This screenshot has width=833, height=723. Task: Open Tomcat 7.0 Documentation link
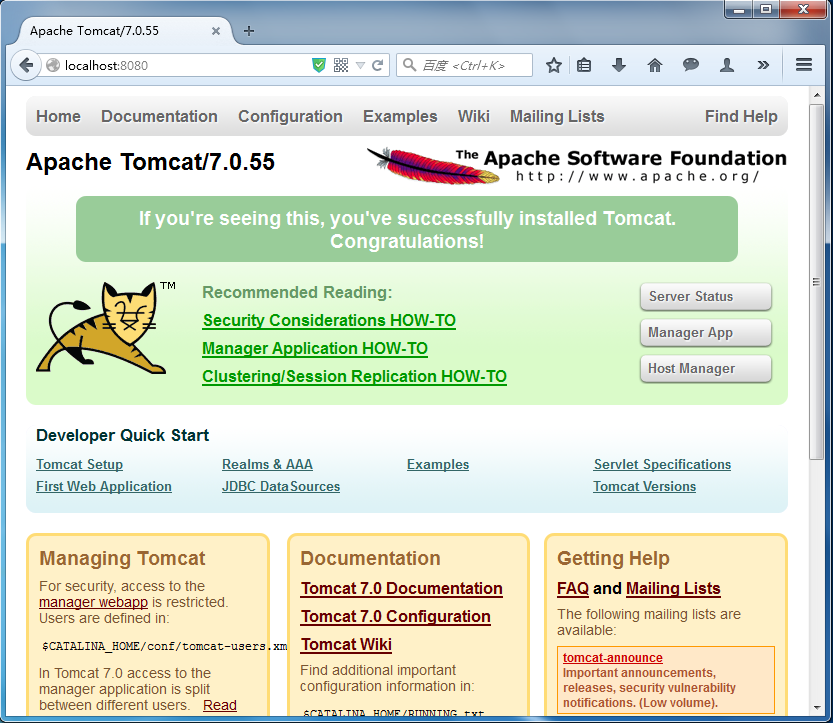click(402, 589)
